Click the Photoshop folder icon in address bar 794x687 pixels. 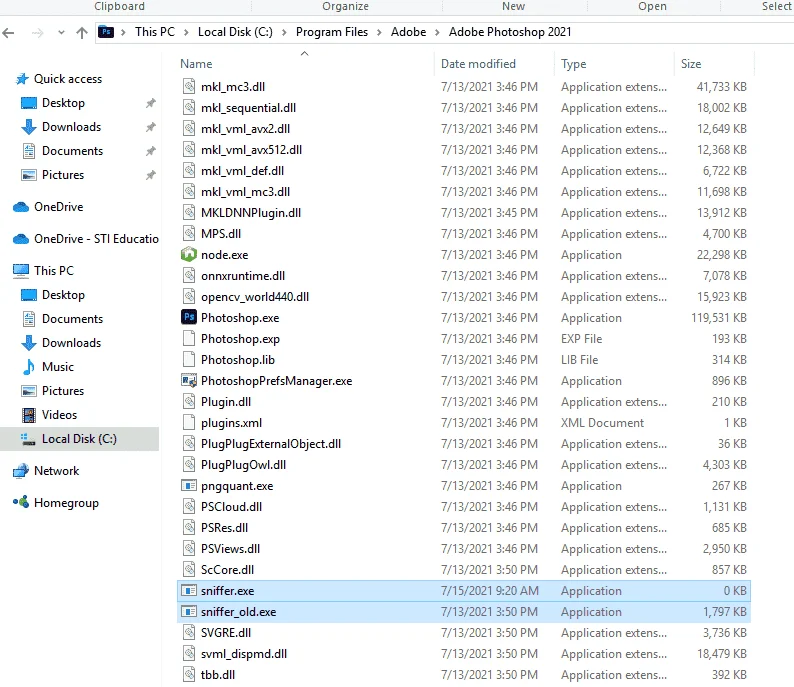[106, 32]
